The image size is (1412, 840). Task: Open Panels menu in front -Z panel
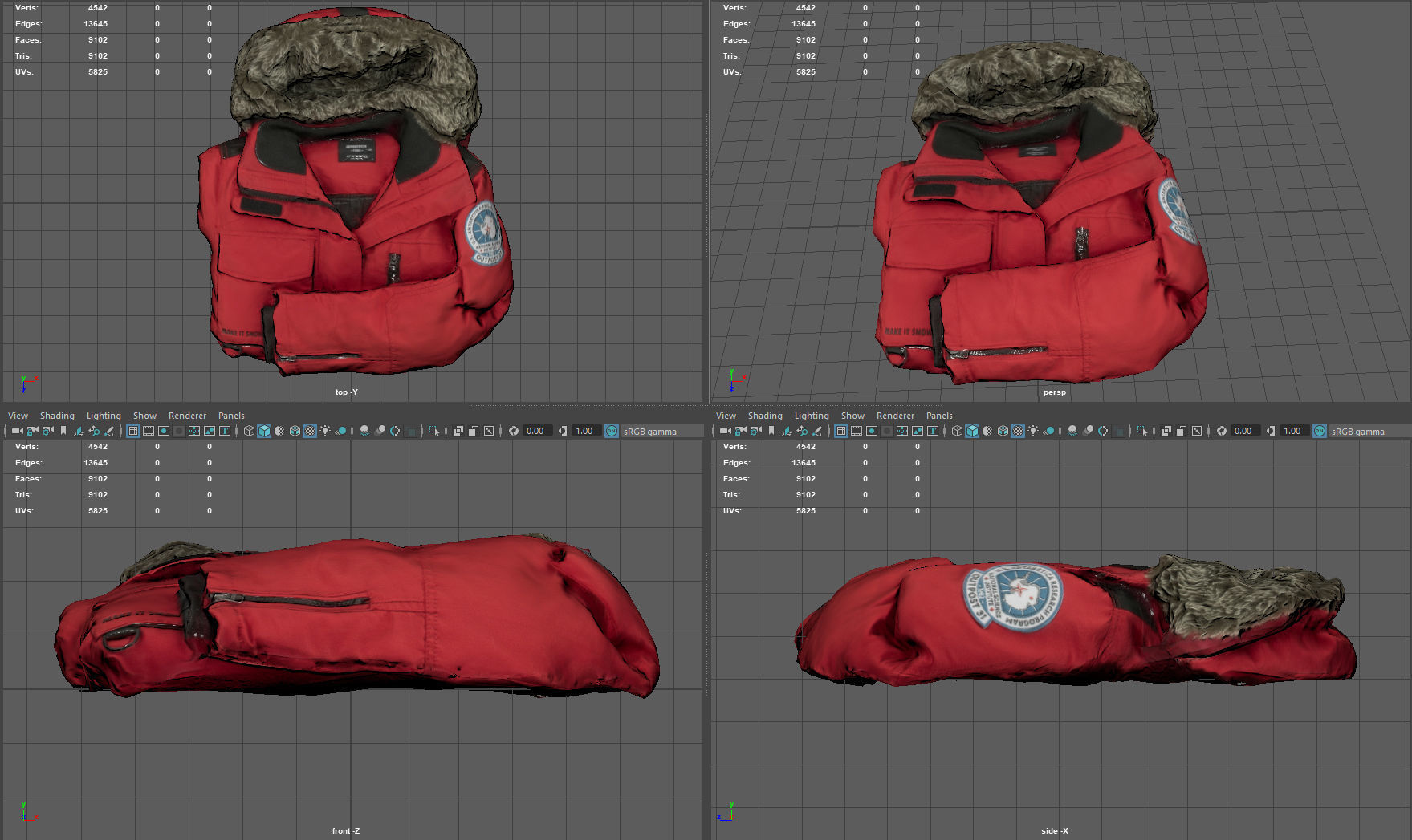pyautogui.click(x=231, y=416)
